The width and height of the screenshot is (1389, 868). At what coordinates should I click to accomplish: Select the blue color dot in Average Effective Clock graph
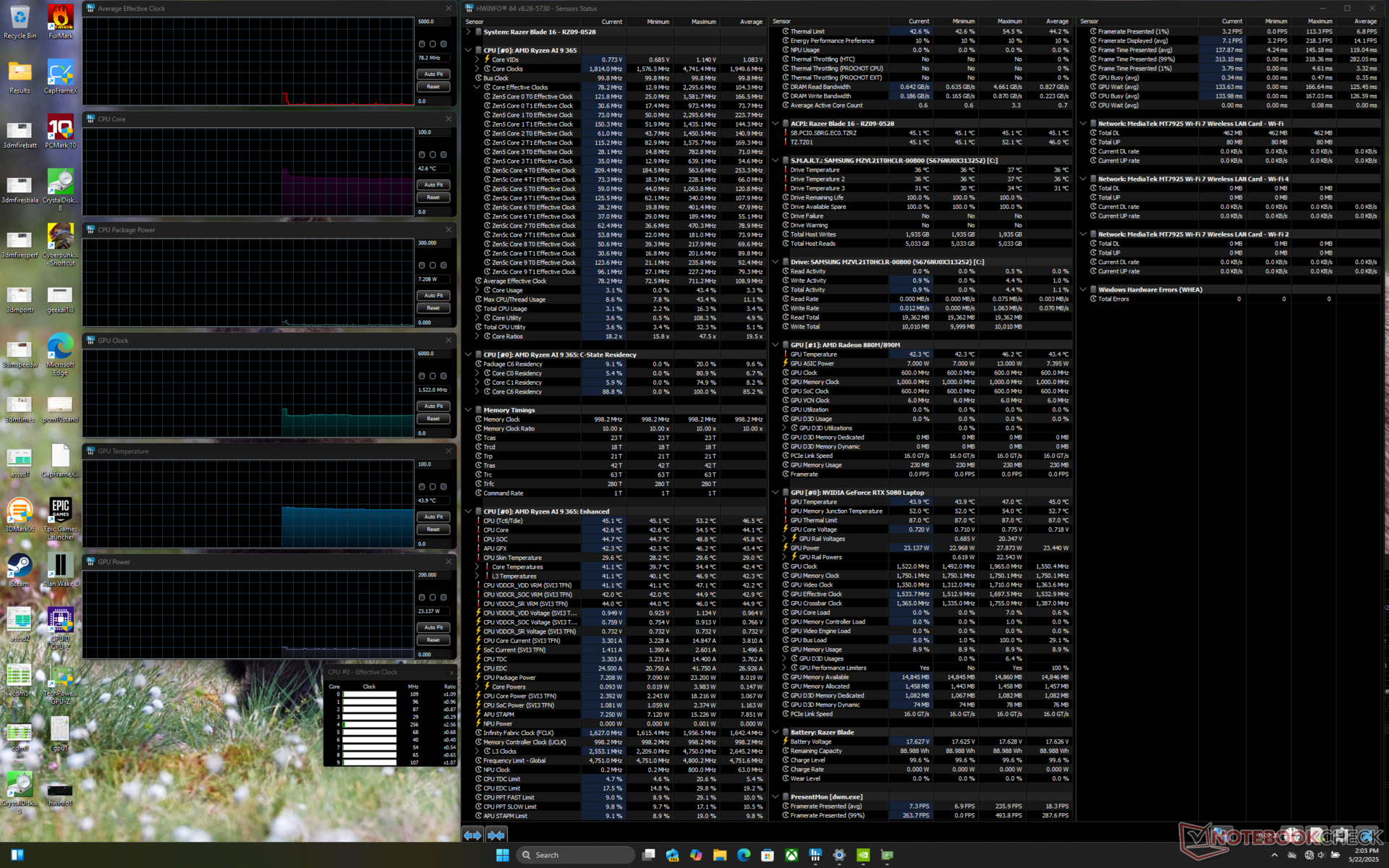[x=443, y=44]
